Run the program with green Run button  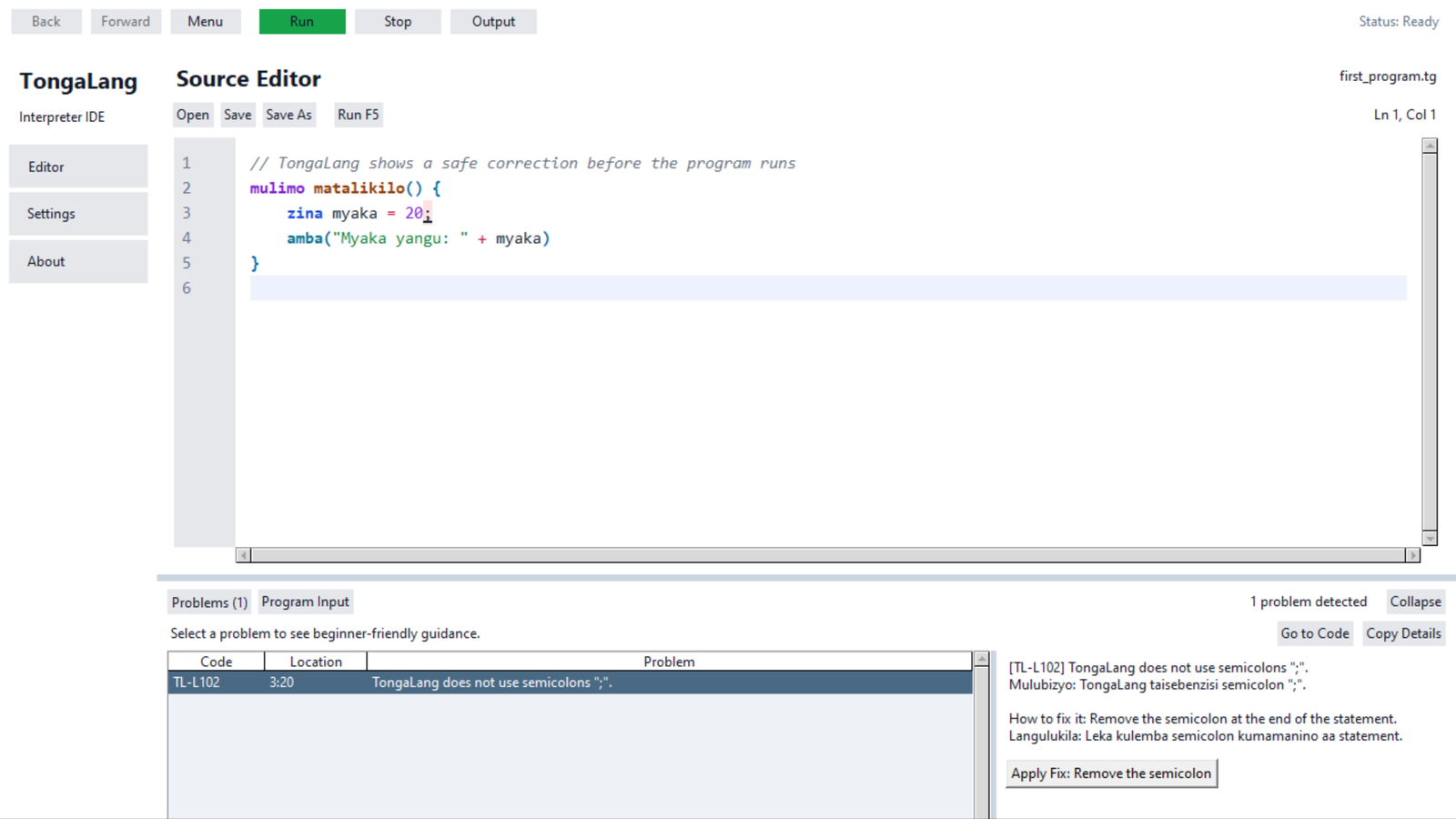pos(302,22)
